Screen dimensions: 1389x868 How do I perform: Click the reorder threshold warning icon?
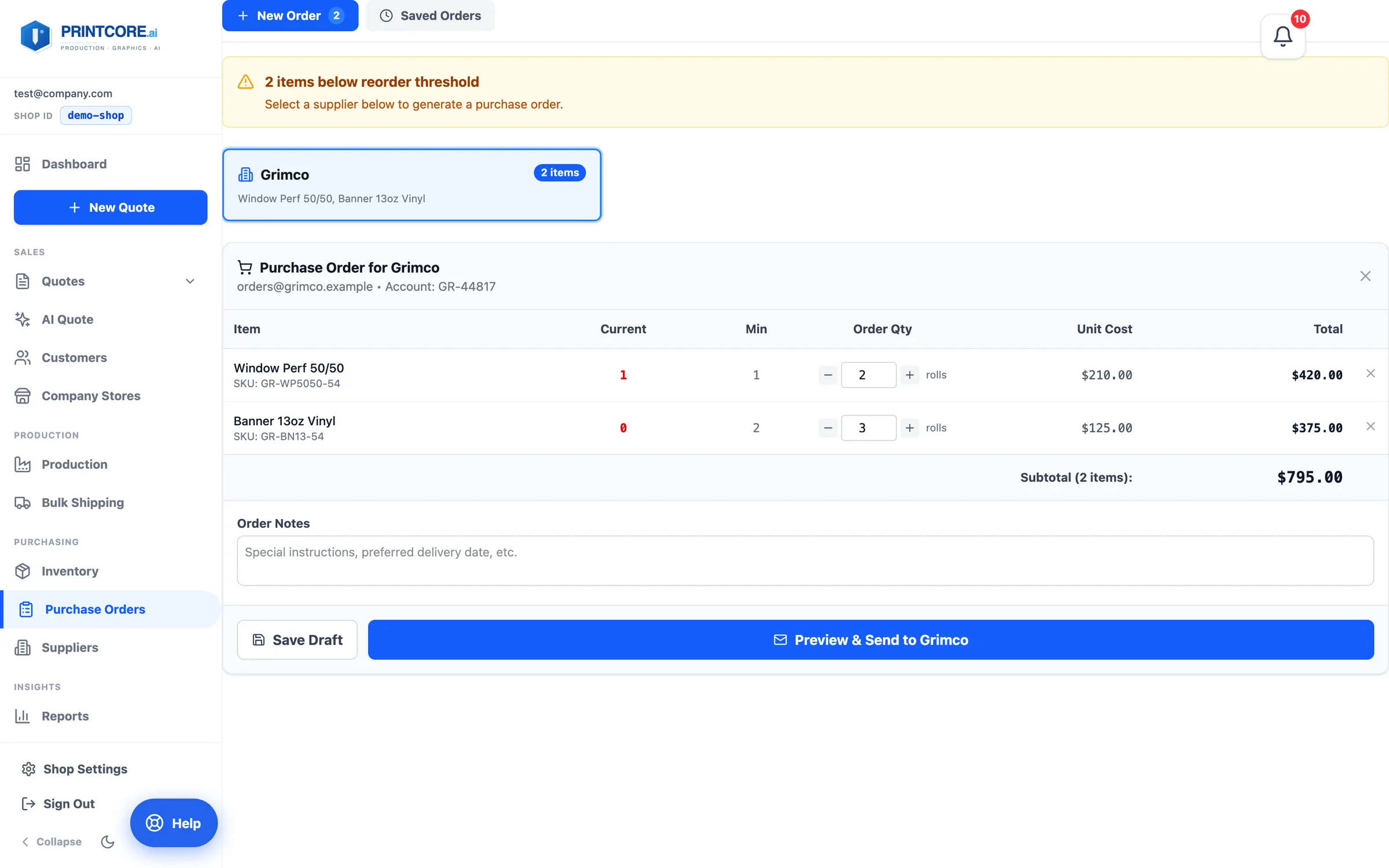point(245,82)
